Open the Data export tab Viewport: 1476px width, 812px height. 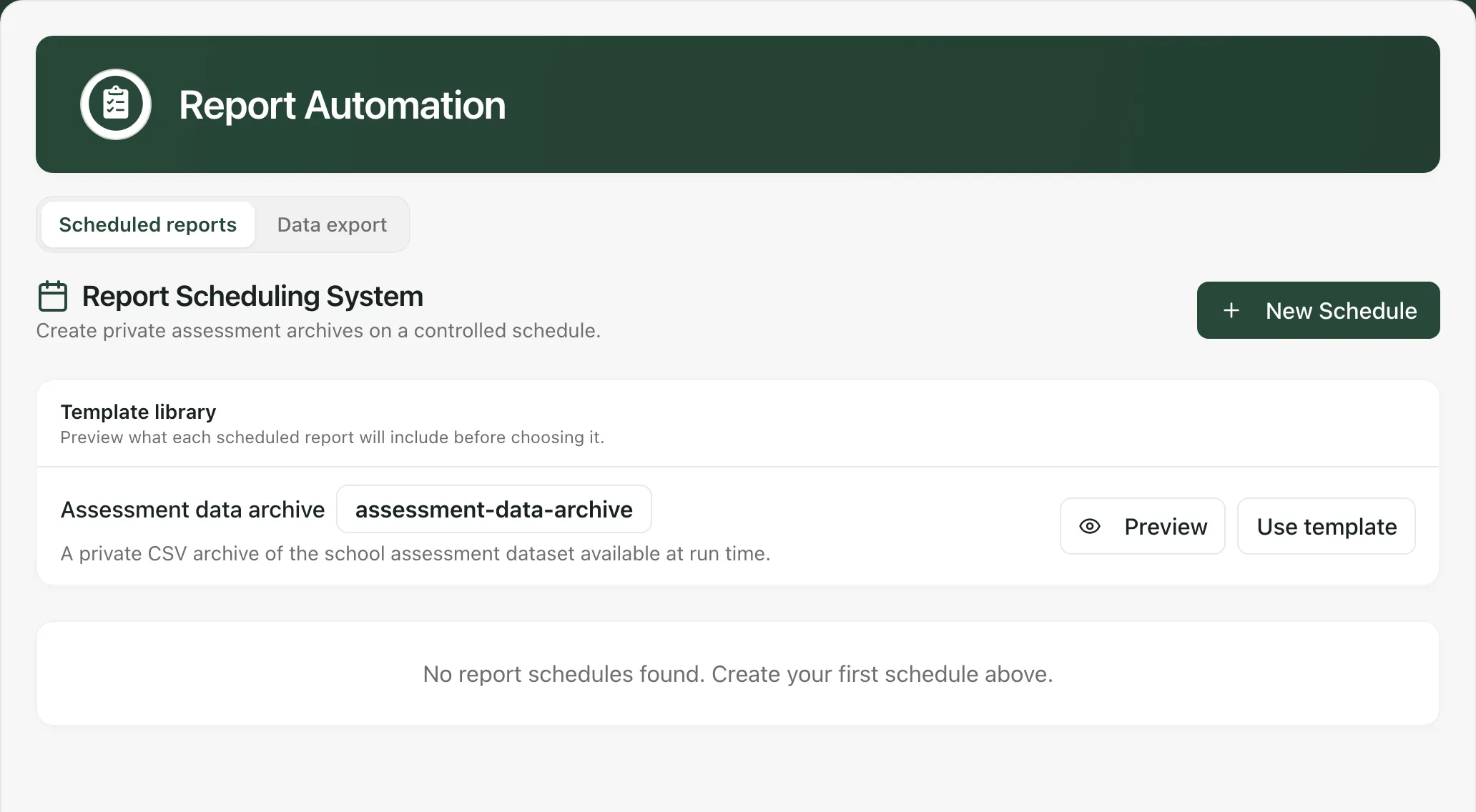pos(332,224)
